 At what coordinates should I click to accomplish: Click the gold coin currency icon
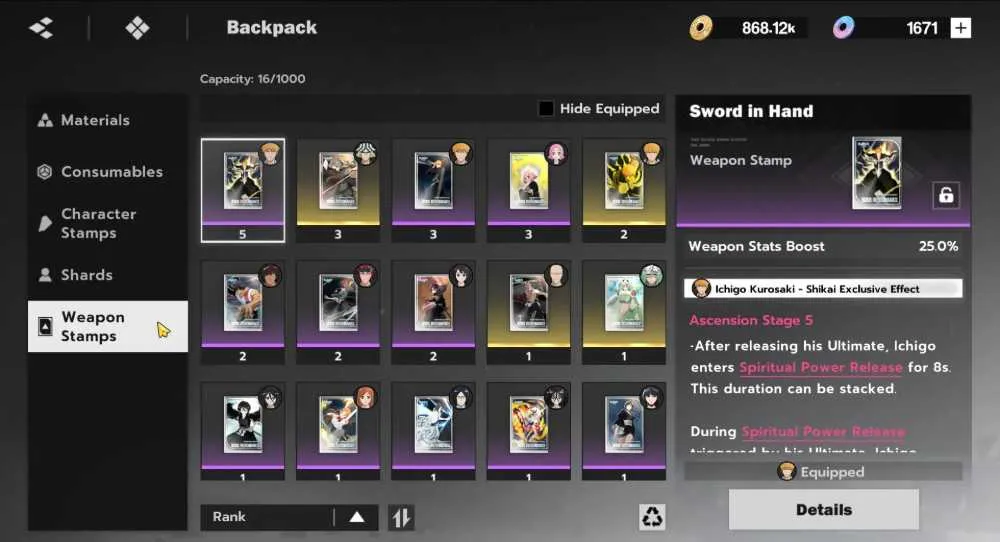(x=701, y=28)
